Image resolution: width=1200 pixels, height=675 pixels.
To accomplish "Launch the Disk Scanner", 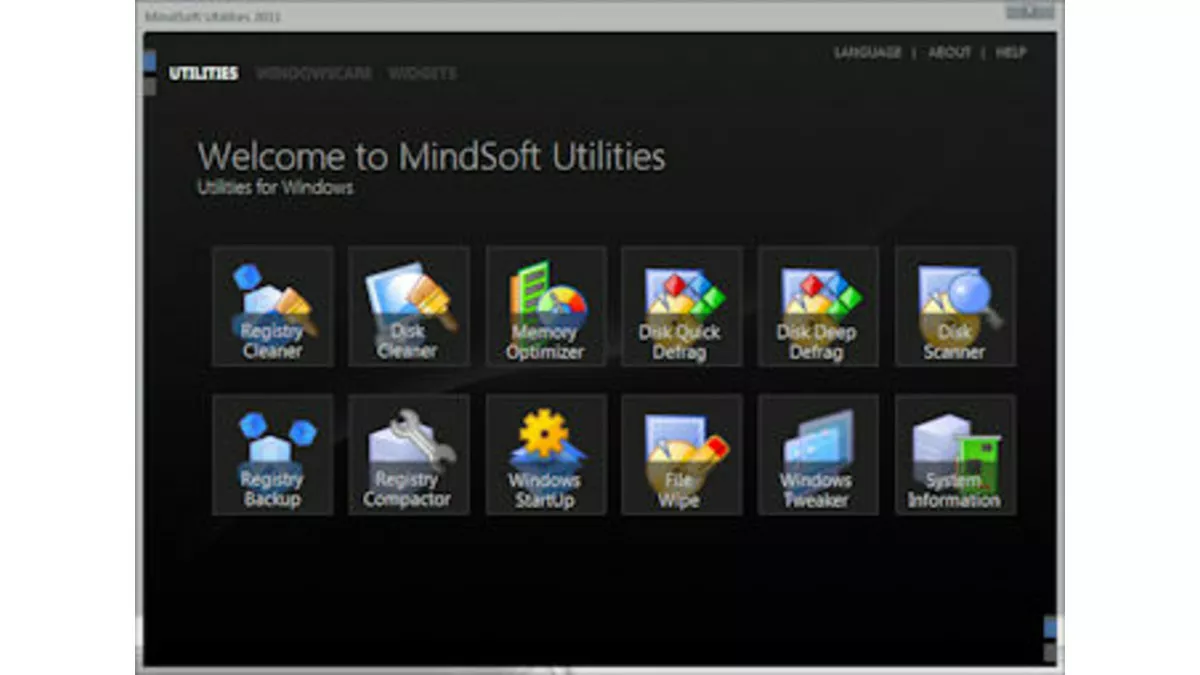I will coord(954,307).
